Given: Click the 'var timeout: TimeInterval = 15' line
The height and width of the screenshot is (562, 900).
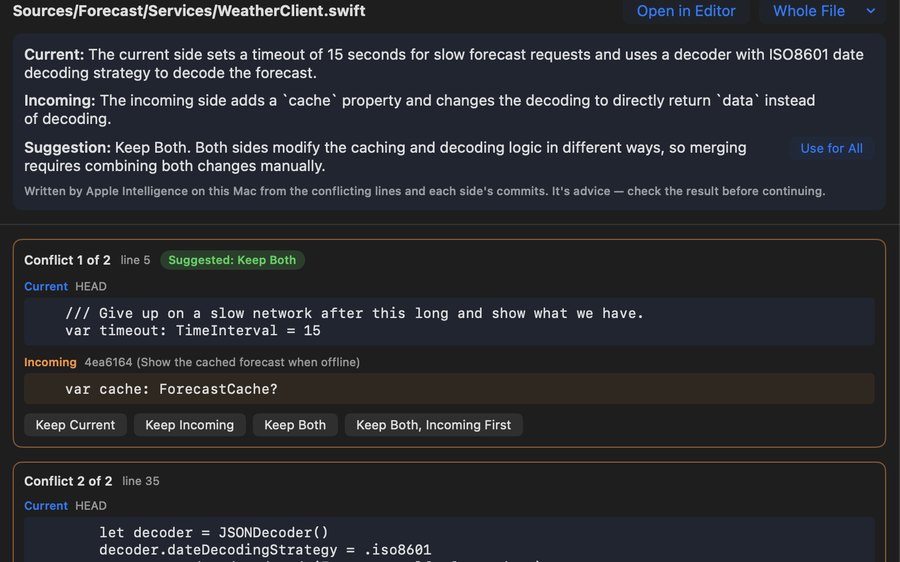Looking at the screenshot, I should click(x=192, y=331).
